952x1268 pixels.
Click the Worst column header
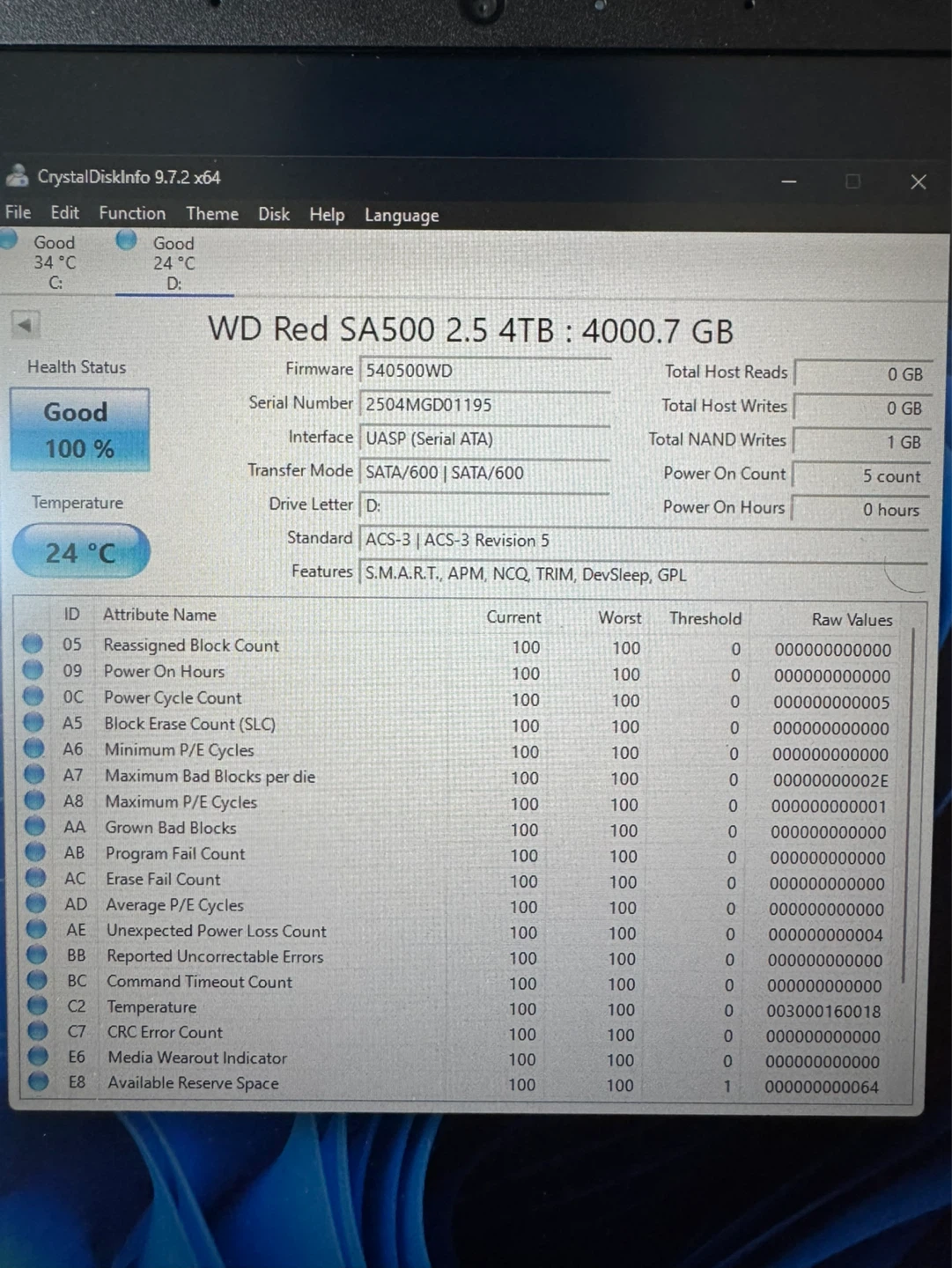[620, 618]
